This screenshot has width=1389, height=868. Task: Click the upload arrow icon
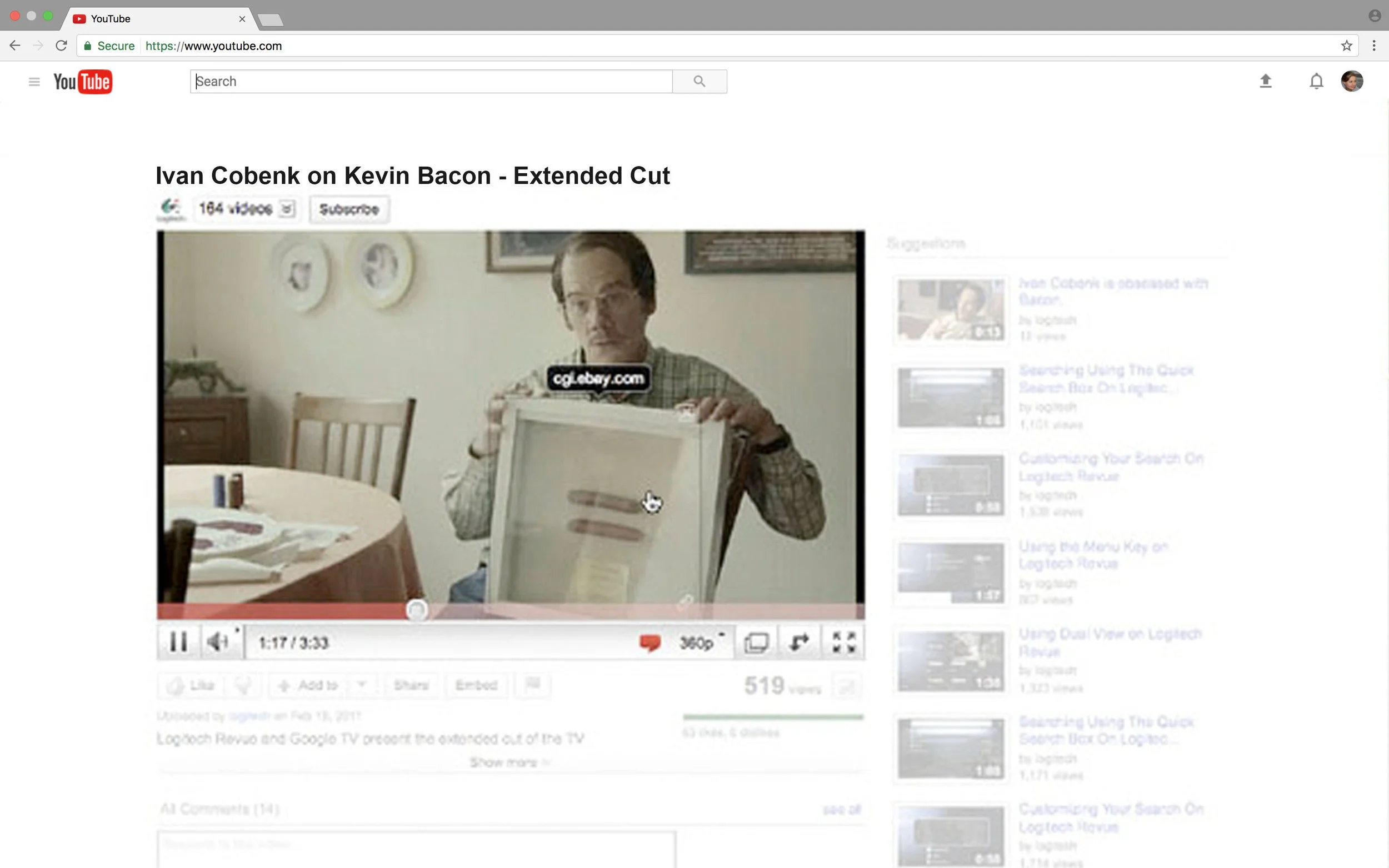click(1266, 81)
